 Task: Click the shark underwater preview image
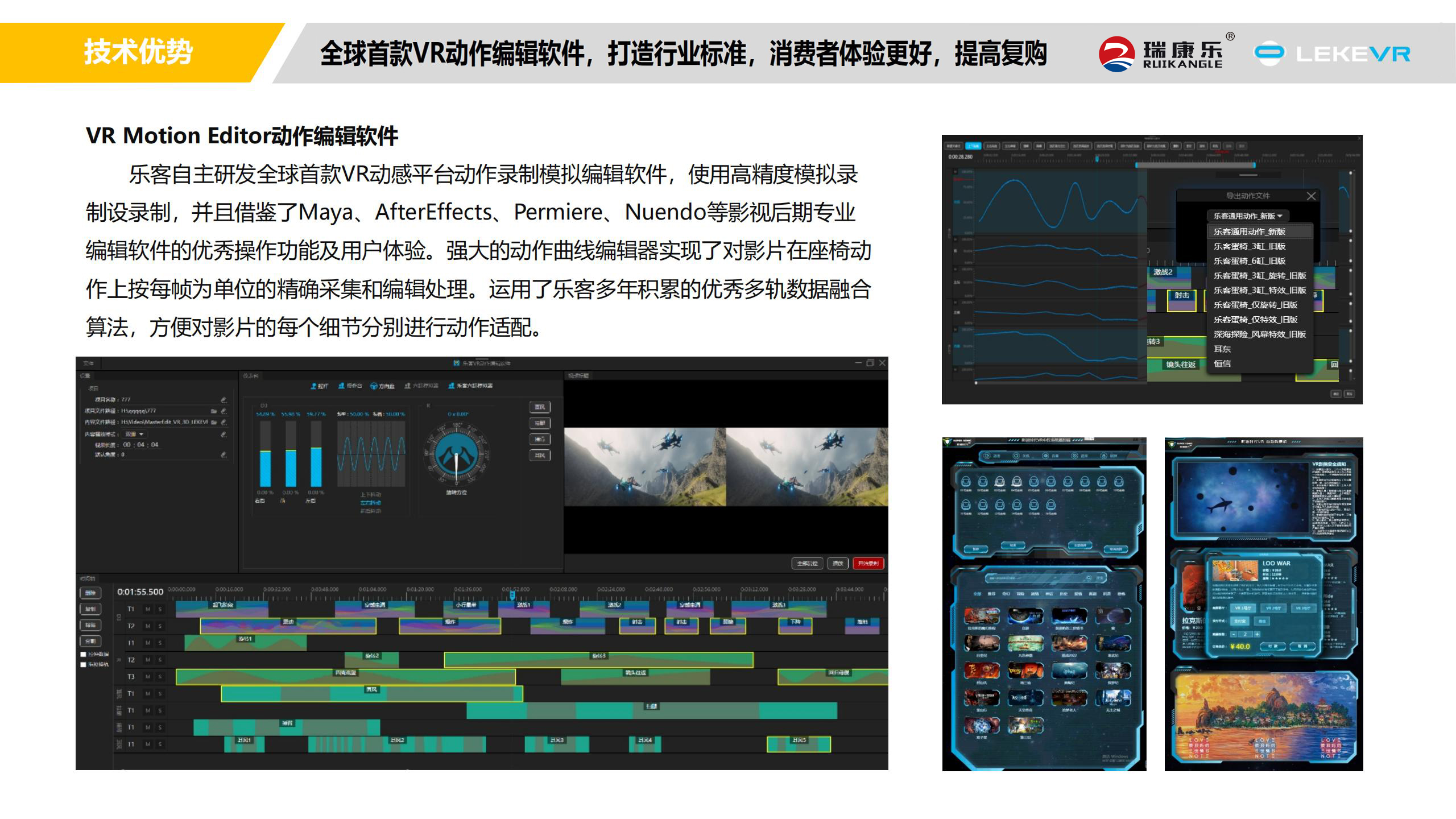(1242, 497)
